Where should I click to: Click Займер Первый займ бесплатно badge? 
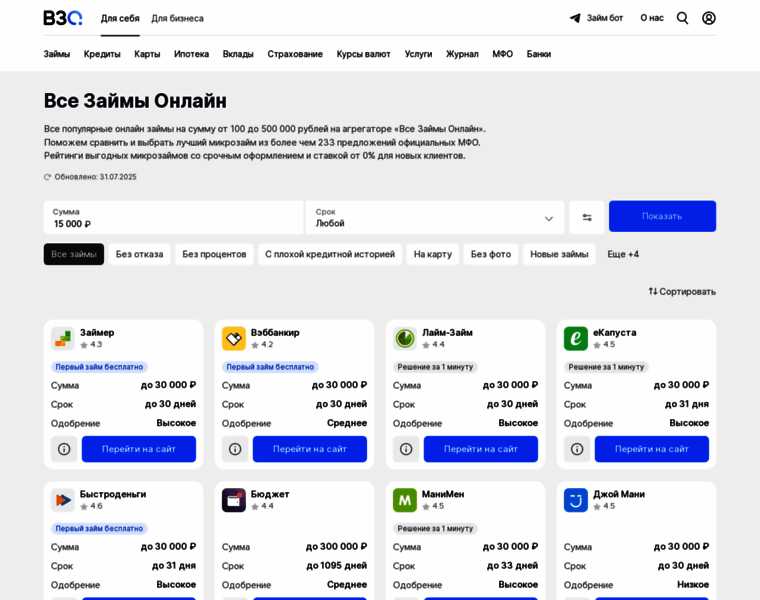99,367
